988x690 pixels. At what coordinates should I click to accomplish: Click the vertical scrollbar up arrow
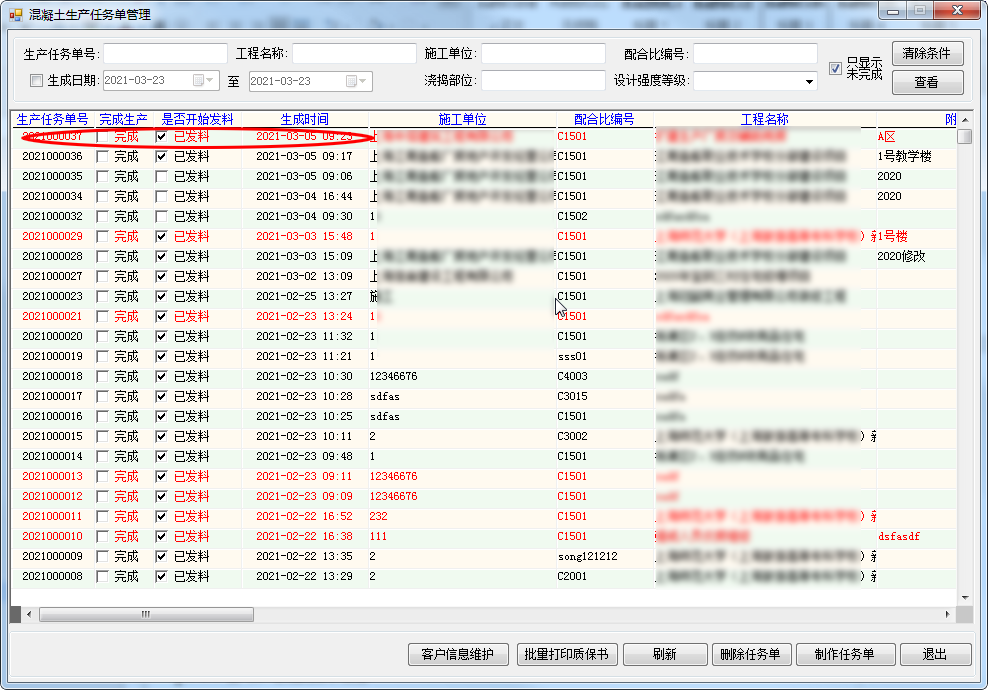[964, 119]
